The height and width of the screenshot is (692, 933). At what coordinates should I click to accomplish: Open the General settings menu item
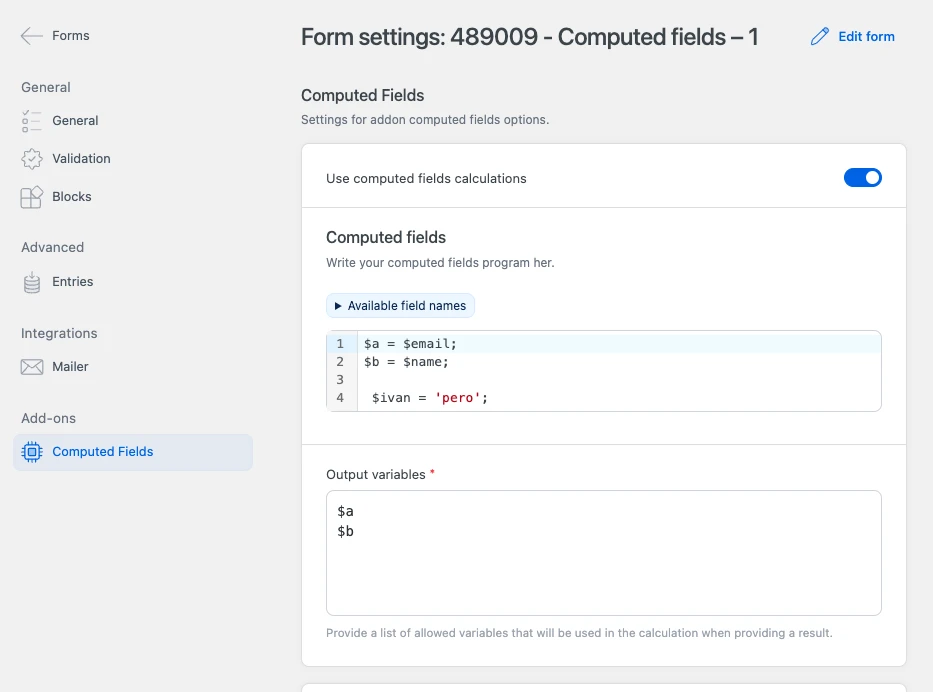point(75,121)
